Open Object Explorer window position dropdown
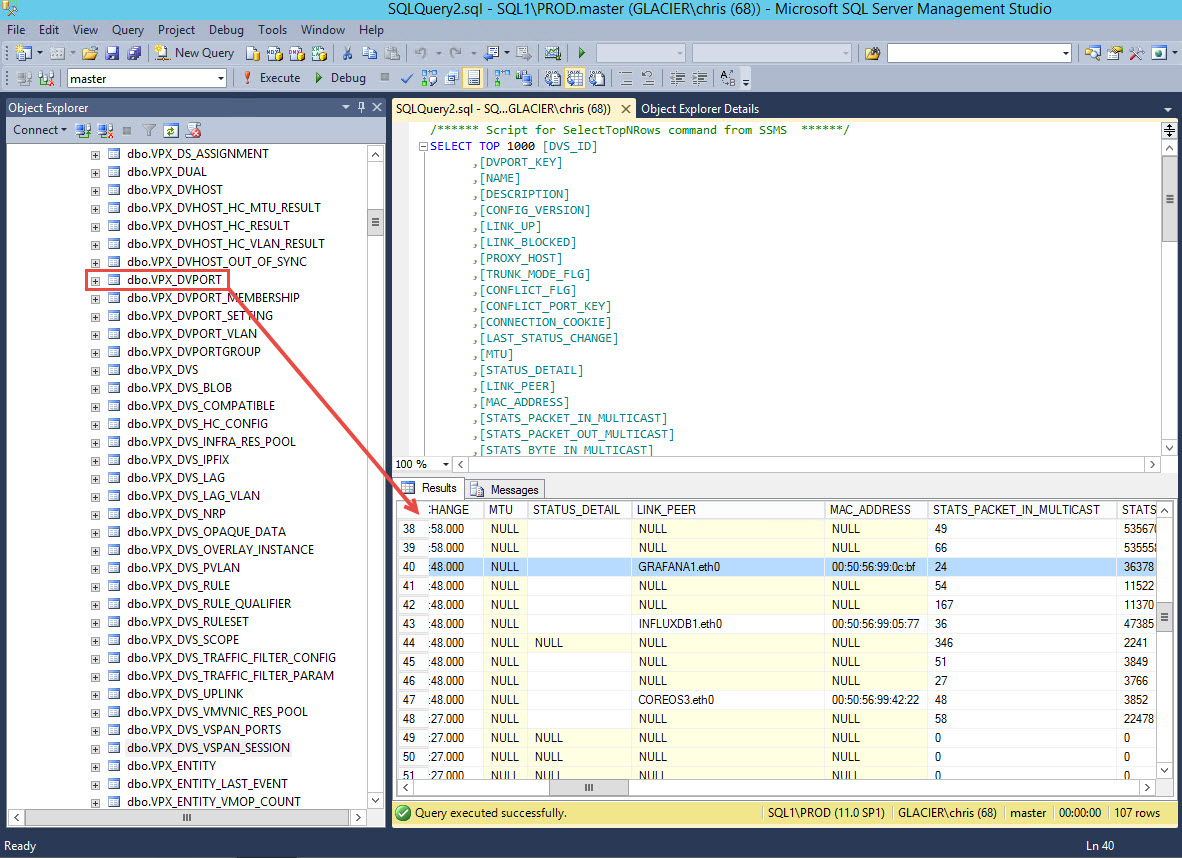This screenshot has width=1182, height=858. (x=346, y=107)
